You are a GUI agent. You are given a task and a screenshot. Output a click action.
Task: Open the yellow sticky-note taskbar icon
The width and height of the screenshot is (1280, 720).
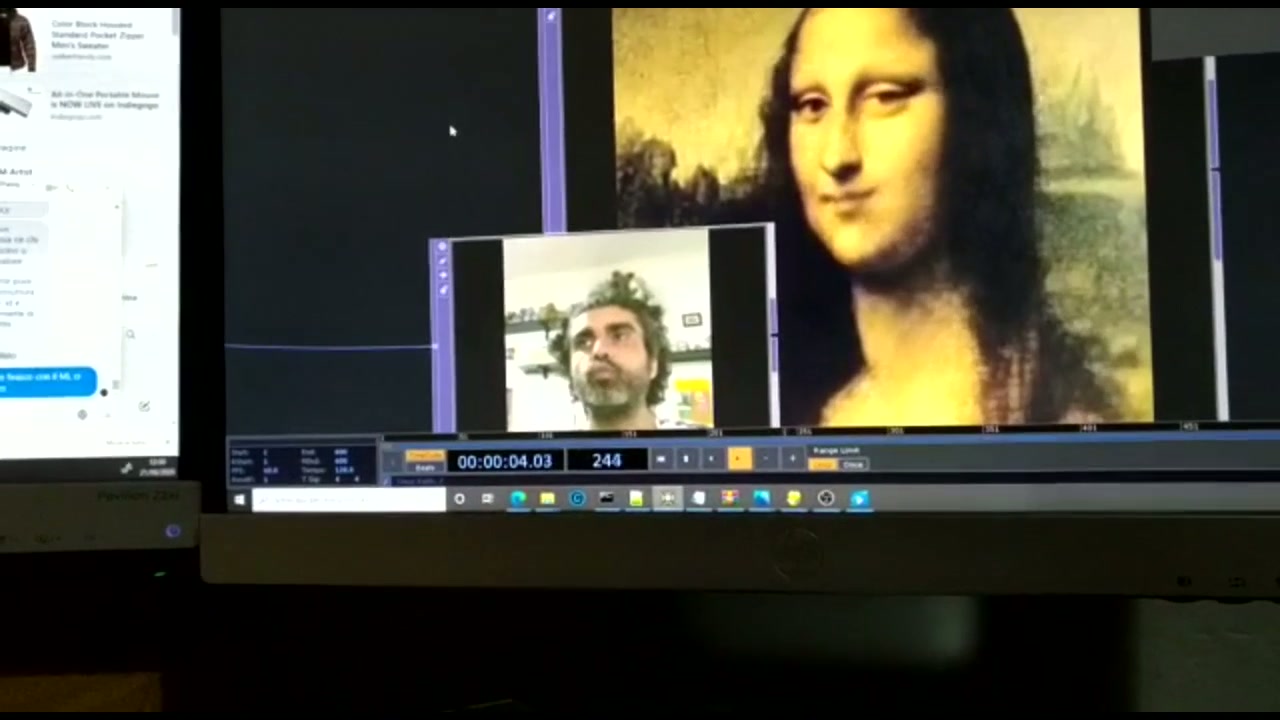pyautogui.click(x=794, y=498)
